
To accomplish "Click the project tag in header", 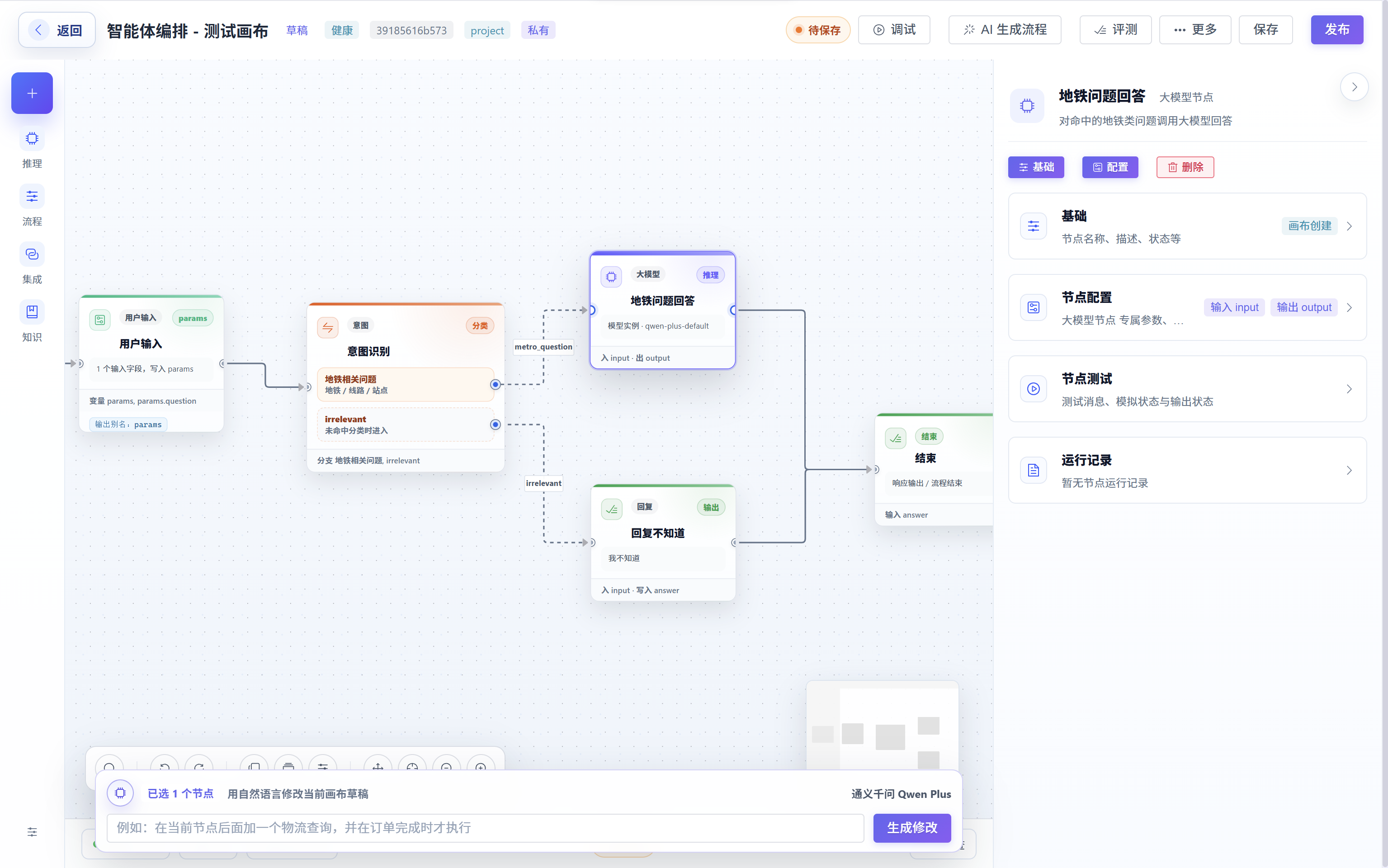I will click(487, 30).
